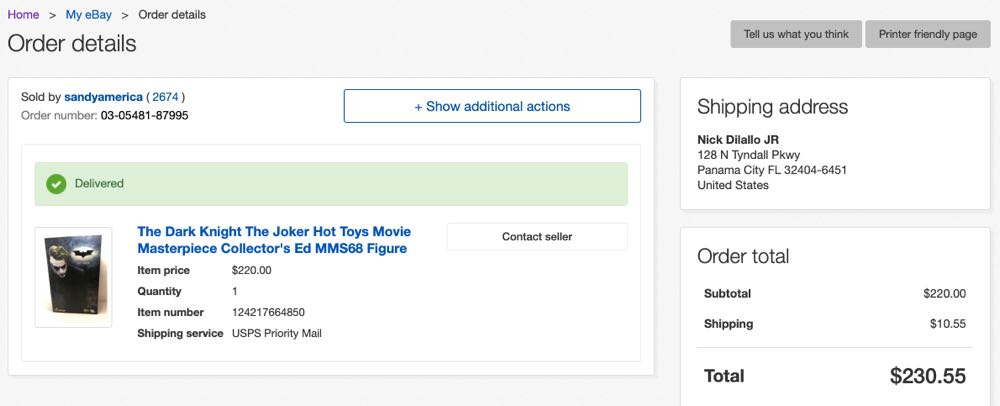Viewport: 1000px width, 406px height.
Task: Click the $230.55 total amount
Action: point(927,376)
